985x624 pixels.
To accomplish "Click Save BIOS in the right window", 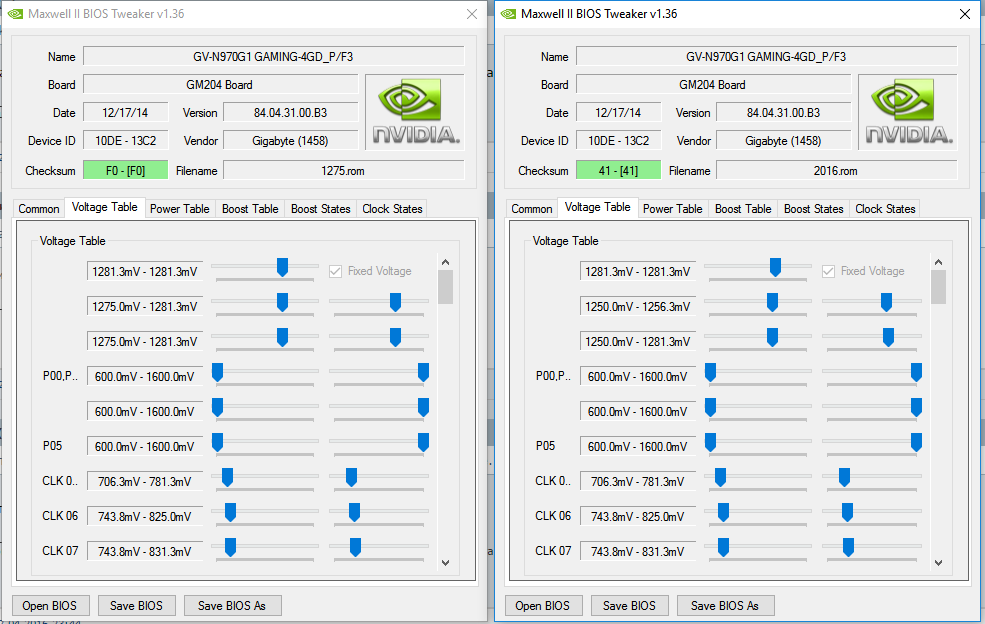I will point(629,606).
